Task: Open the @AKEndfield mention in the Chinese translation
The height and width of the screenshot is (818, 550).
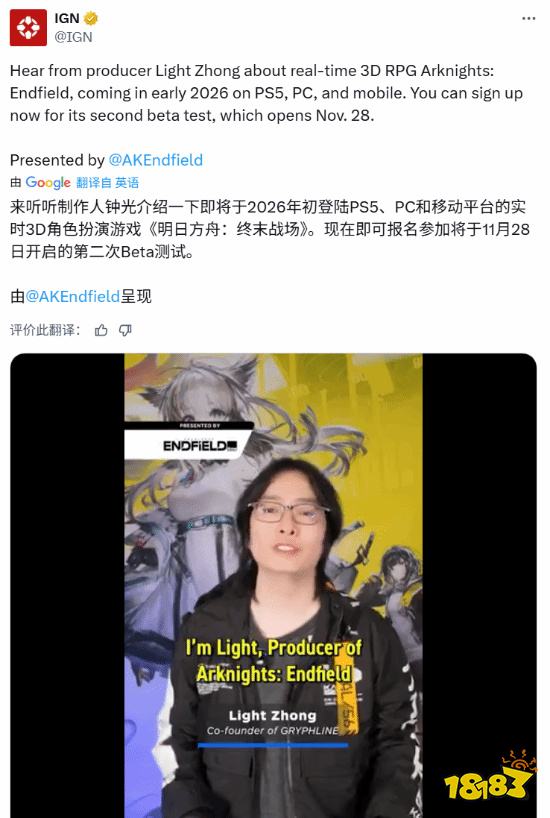Action: tap(73, 296)
